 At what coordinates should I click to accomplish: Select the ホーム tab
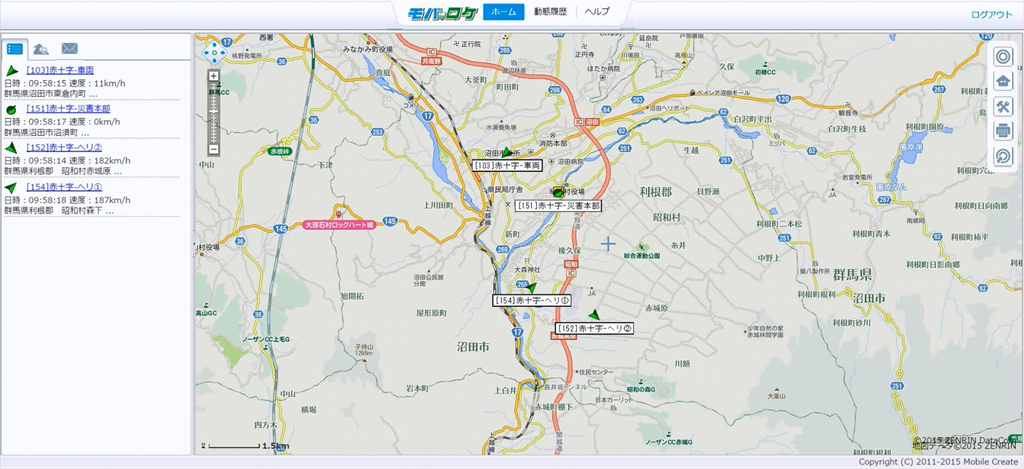504,12
